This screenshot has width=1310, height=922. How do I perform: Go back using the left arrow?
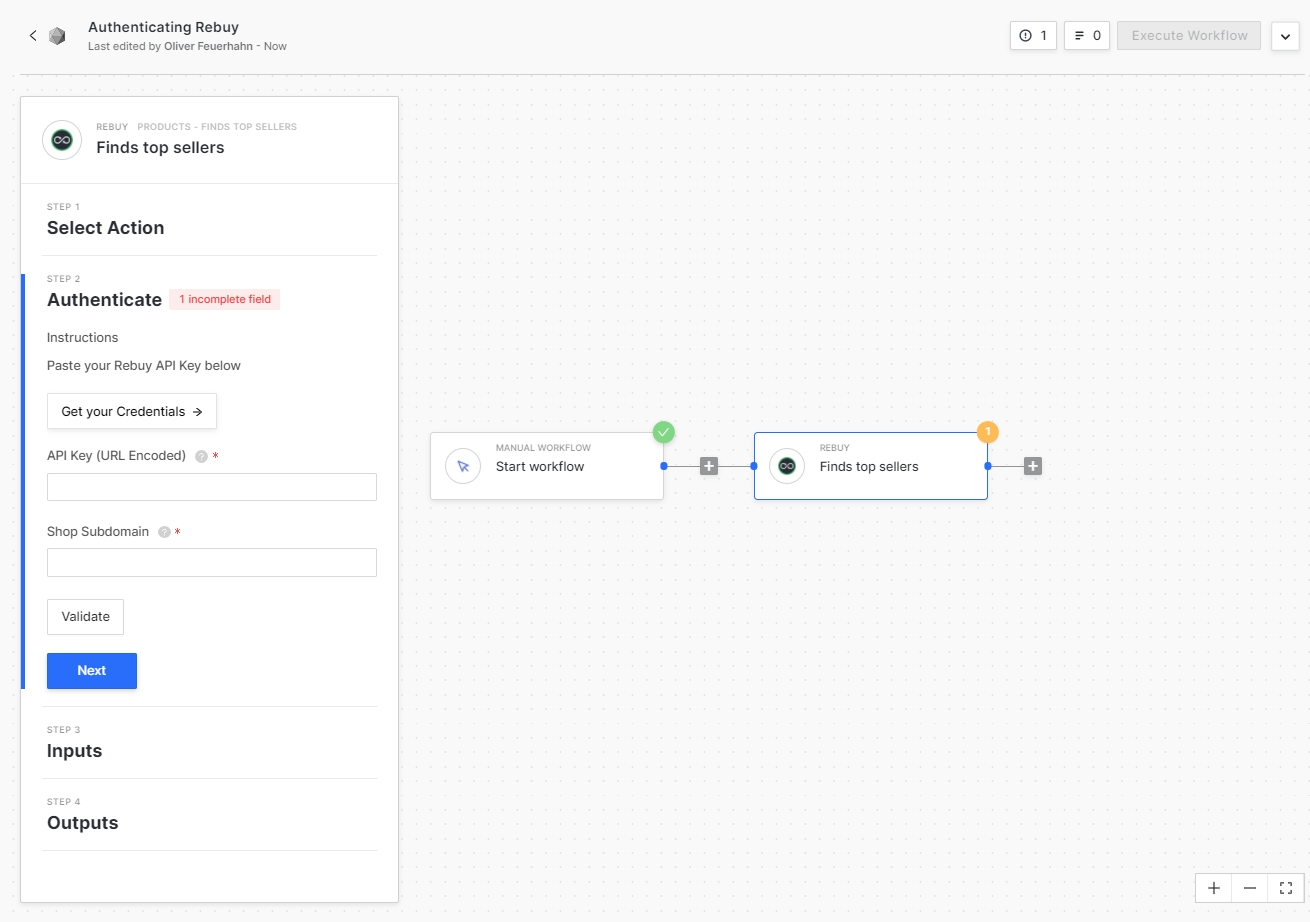pyautogui.click(x=33, y=36)
